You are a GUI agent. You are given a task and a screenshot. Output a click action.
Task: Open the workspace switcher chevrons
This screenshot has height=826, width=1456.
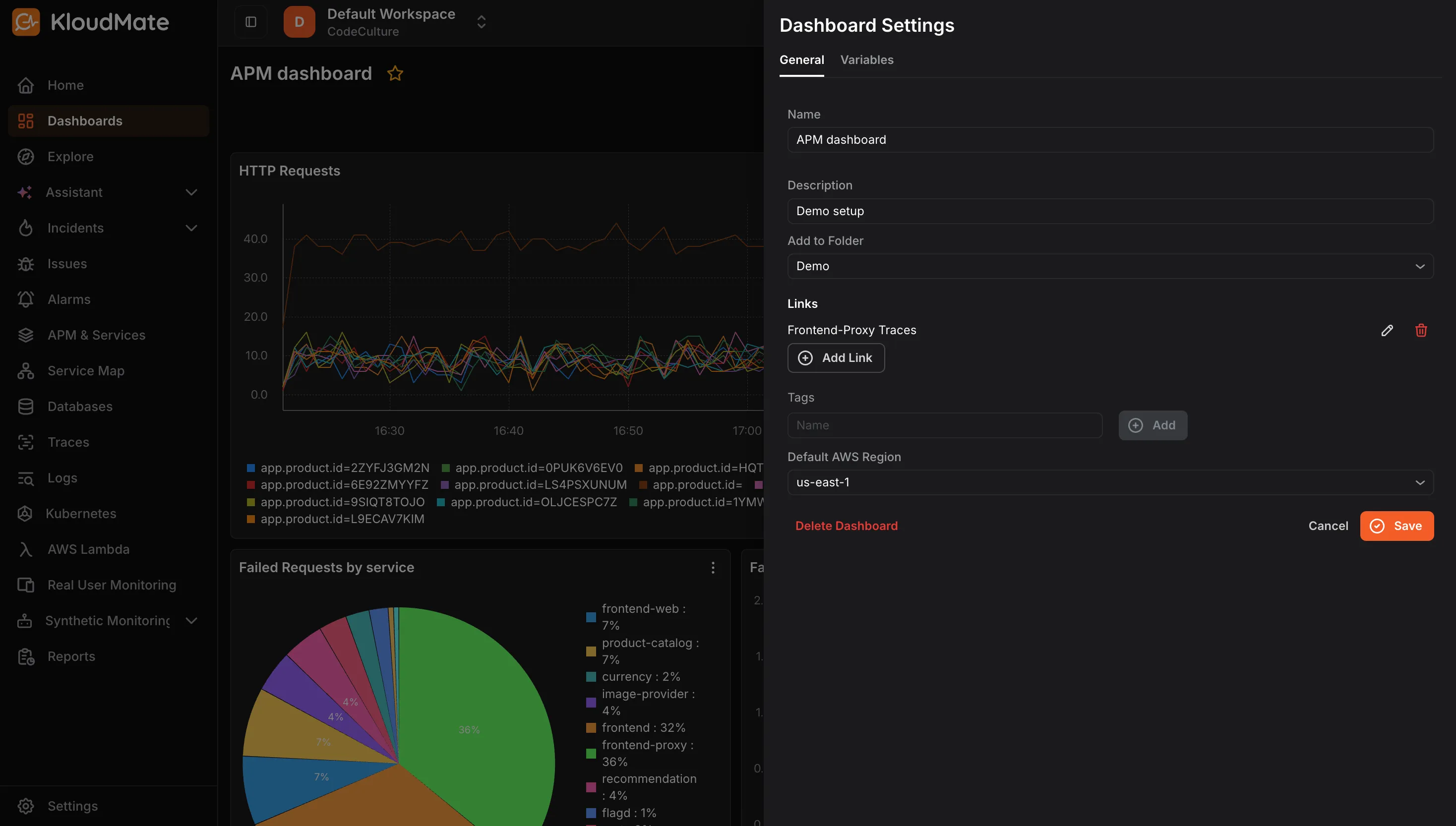click(481, 22)
